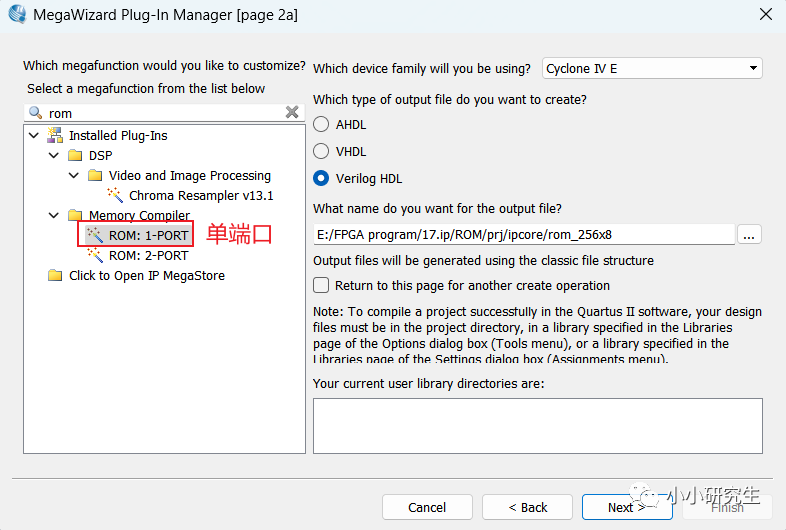Proceed with the Next button
The width and height of the screenshot is (786, 530).
(627, 507)
